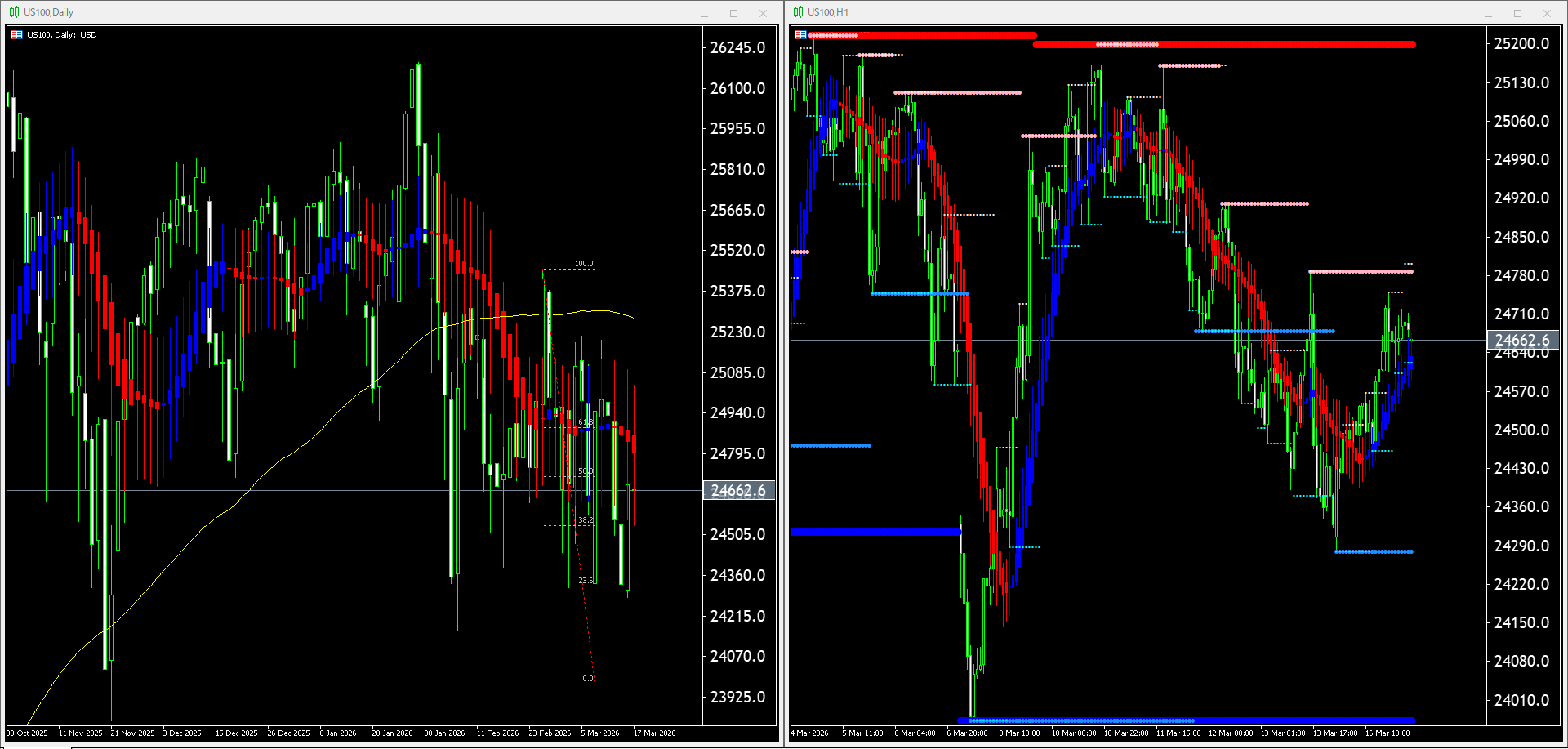Screen dimensions: 1568x749
Task: Click 25130.0 on the H1 price scale
Action: coord(1521,82)
